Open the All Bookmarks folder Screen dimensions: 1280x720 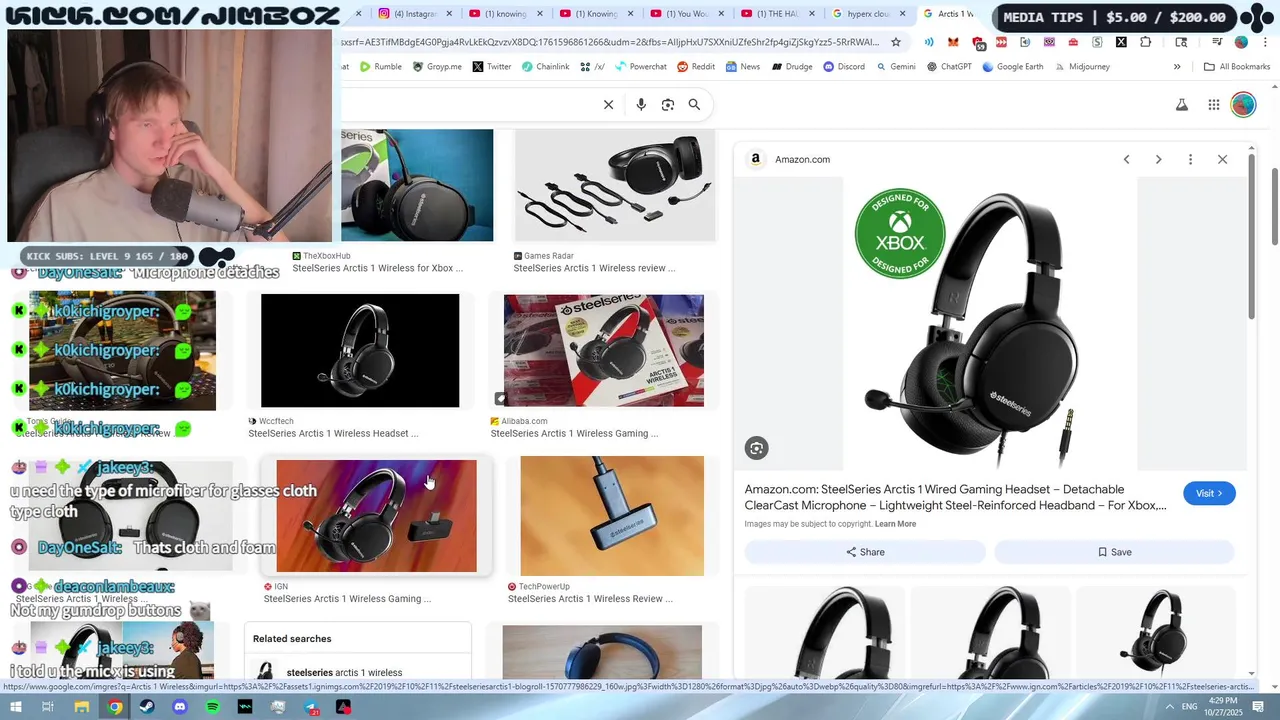[1237, 67]
